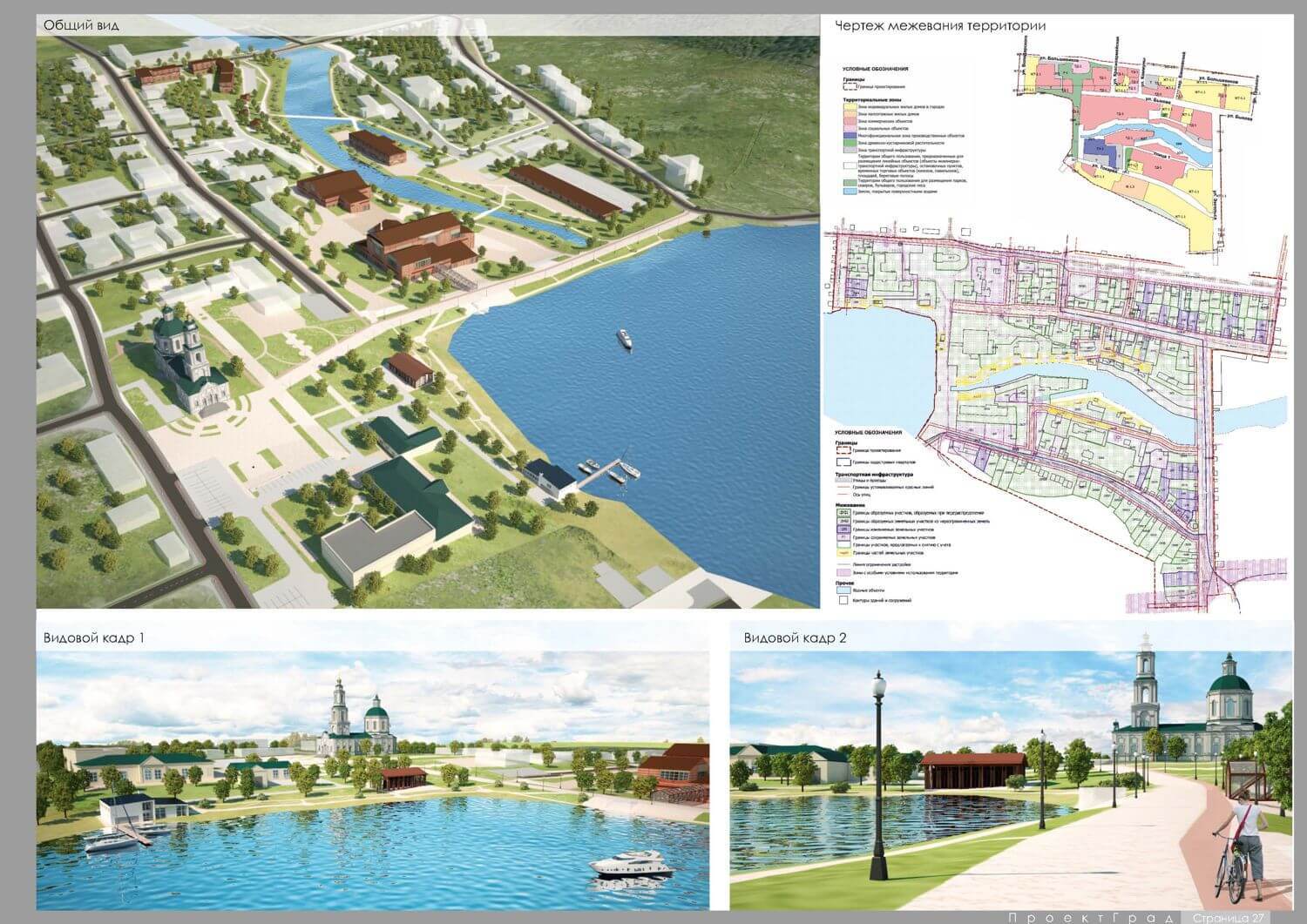Click the purple changed land plots symbol
The image size is (1307, 924).
click(843, 529)
